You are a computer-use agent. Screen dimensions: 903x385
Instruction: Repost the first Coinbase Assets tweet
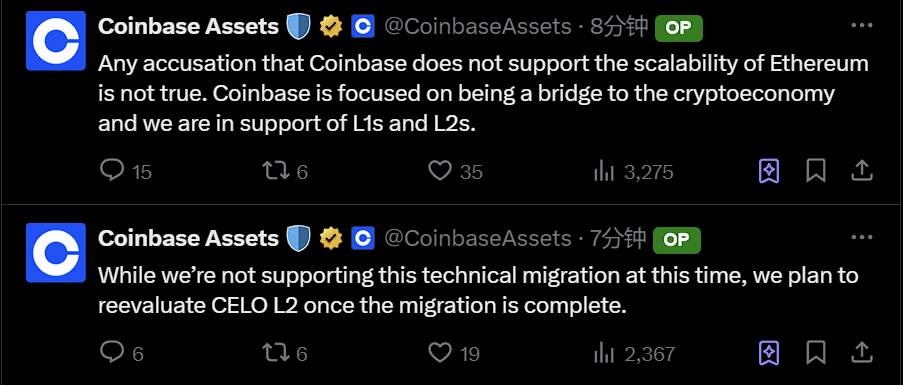(274, 171)
